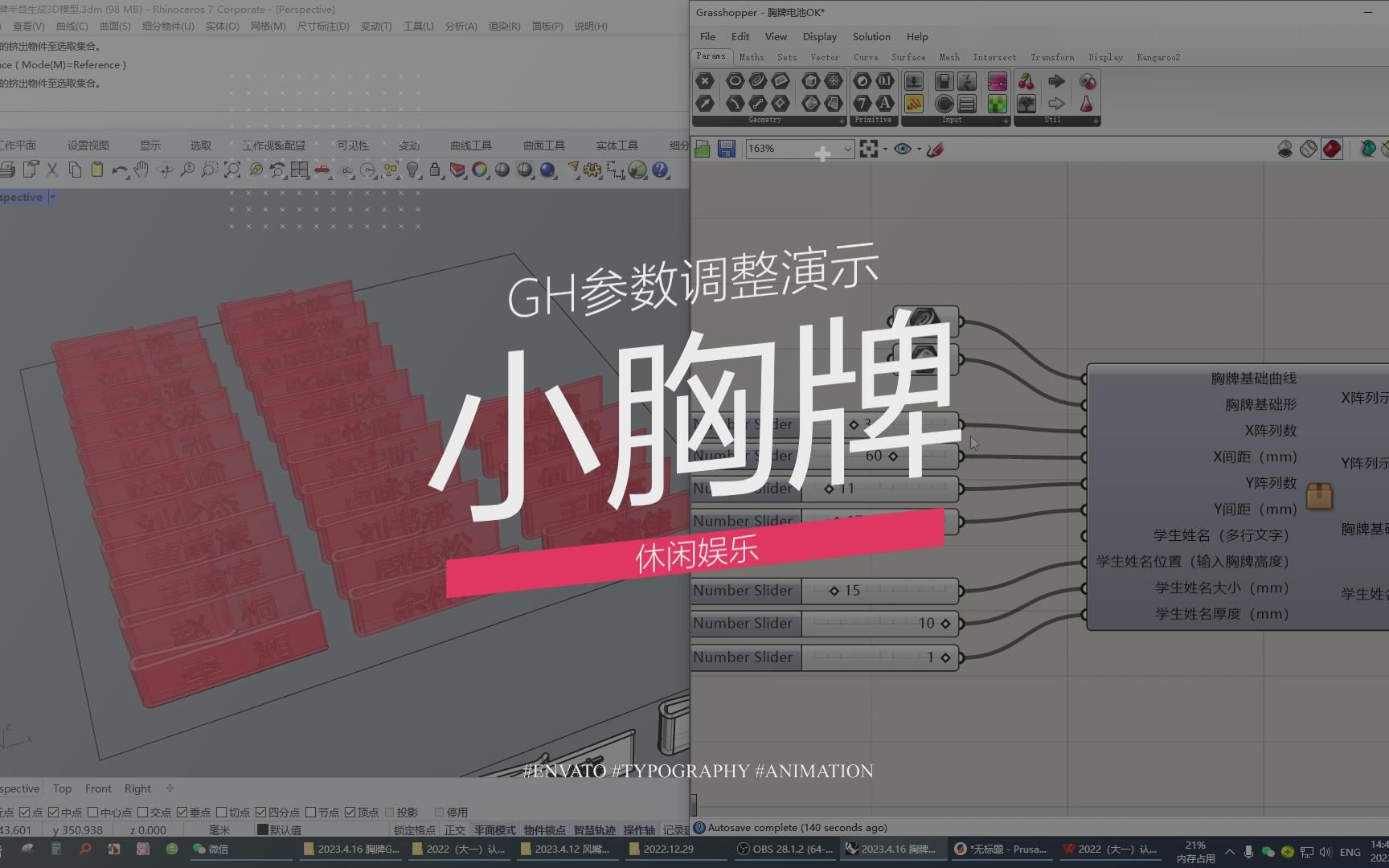Save the Grasshopper document with the floppy icon
Viewport: 1389px width, 868px height.
pyautogui.click(x=727, y=149)
